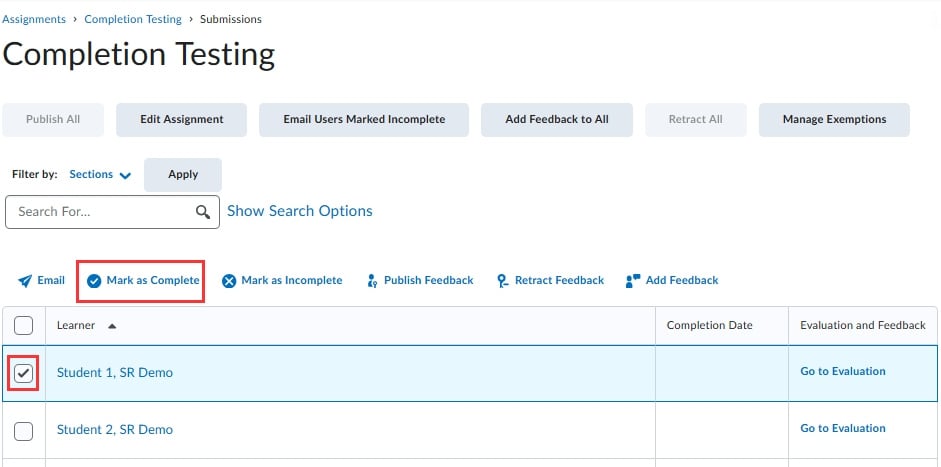Check the Student 2, SR Demo checkbox
Screen dimensions: 941x467
click(24, 431)
